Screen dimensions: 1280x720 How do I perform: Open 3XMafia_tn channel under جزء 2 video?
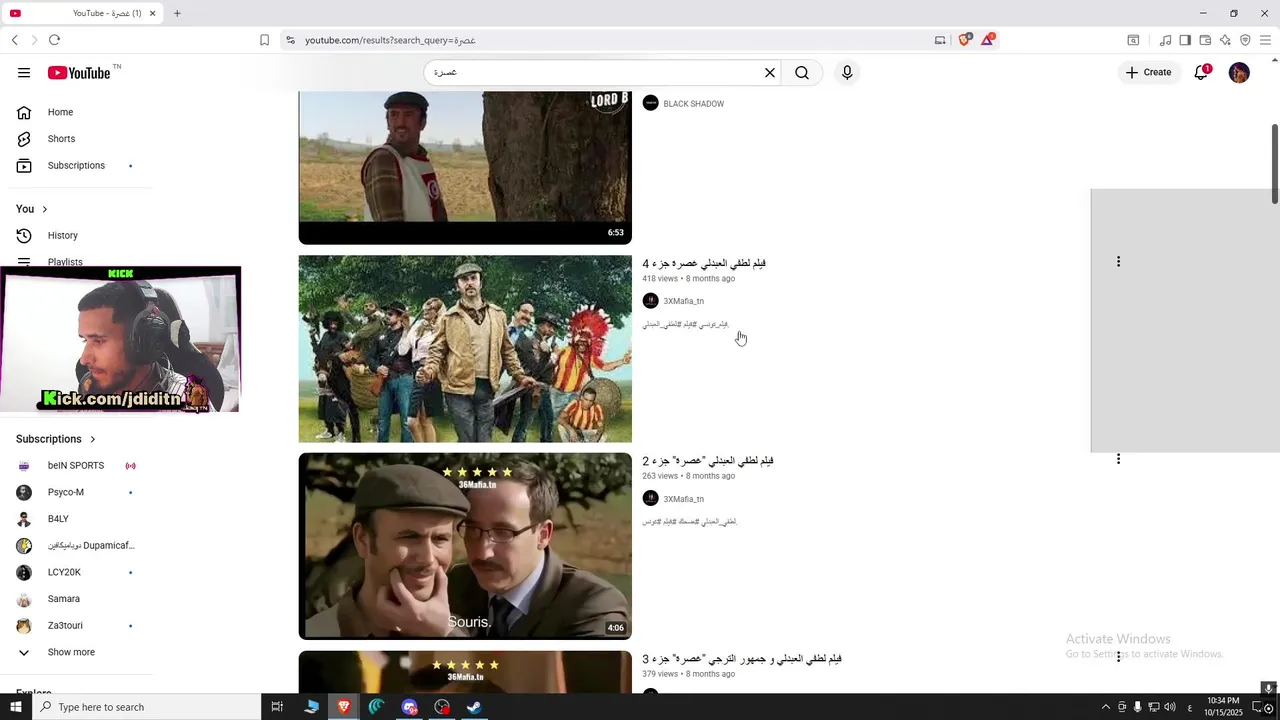683,499
